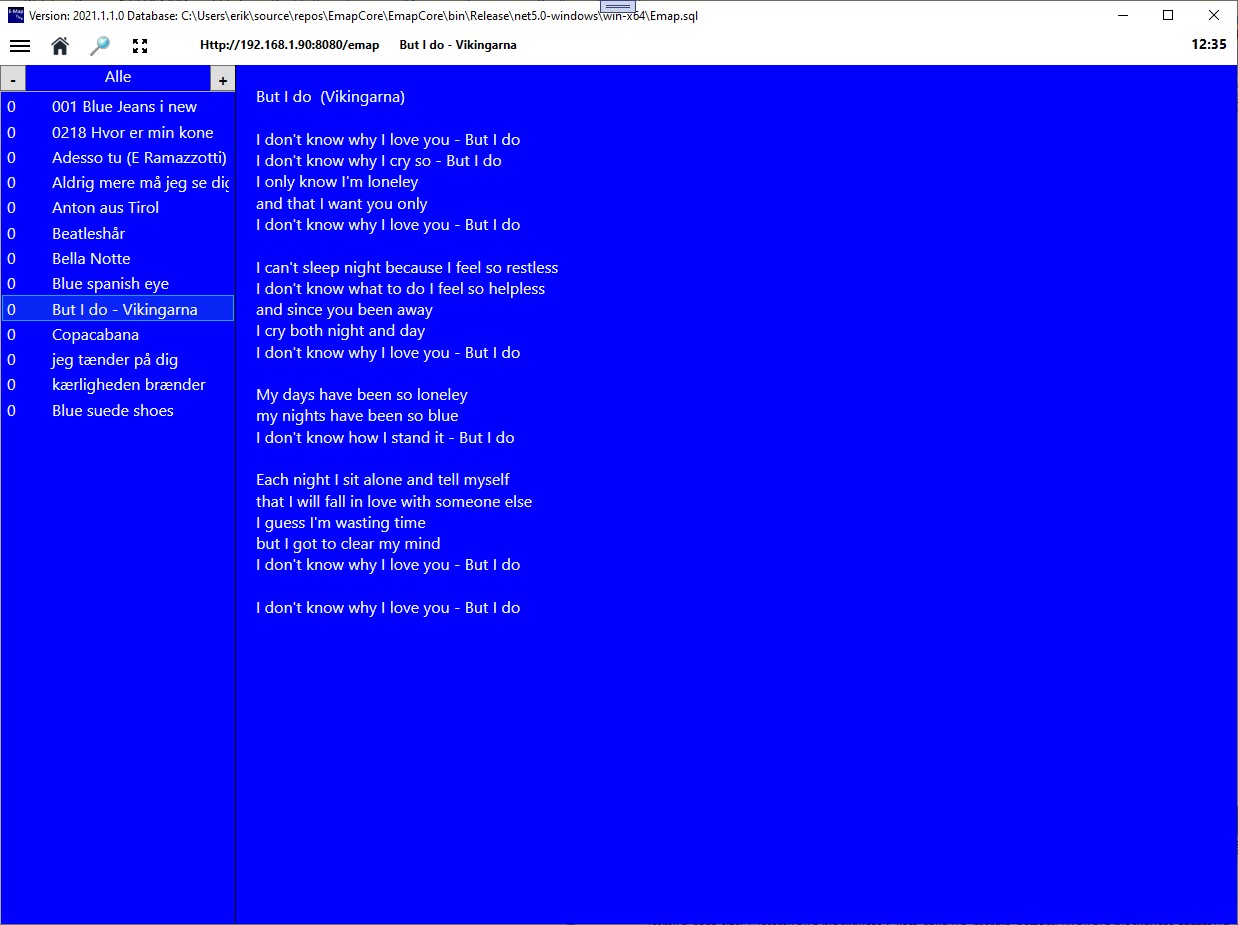The height and width of the screenshot is (925, 1238).
Task: Maximize the Emap window
Action: [1168, 15]
